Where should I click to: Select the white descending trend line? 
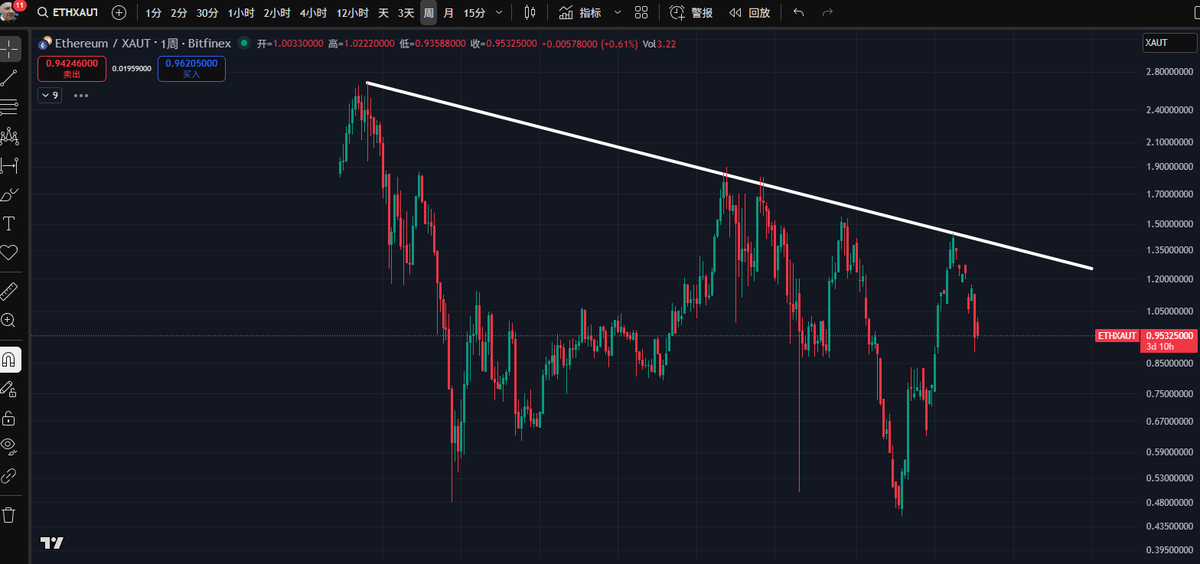730,176
